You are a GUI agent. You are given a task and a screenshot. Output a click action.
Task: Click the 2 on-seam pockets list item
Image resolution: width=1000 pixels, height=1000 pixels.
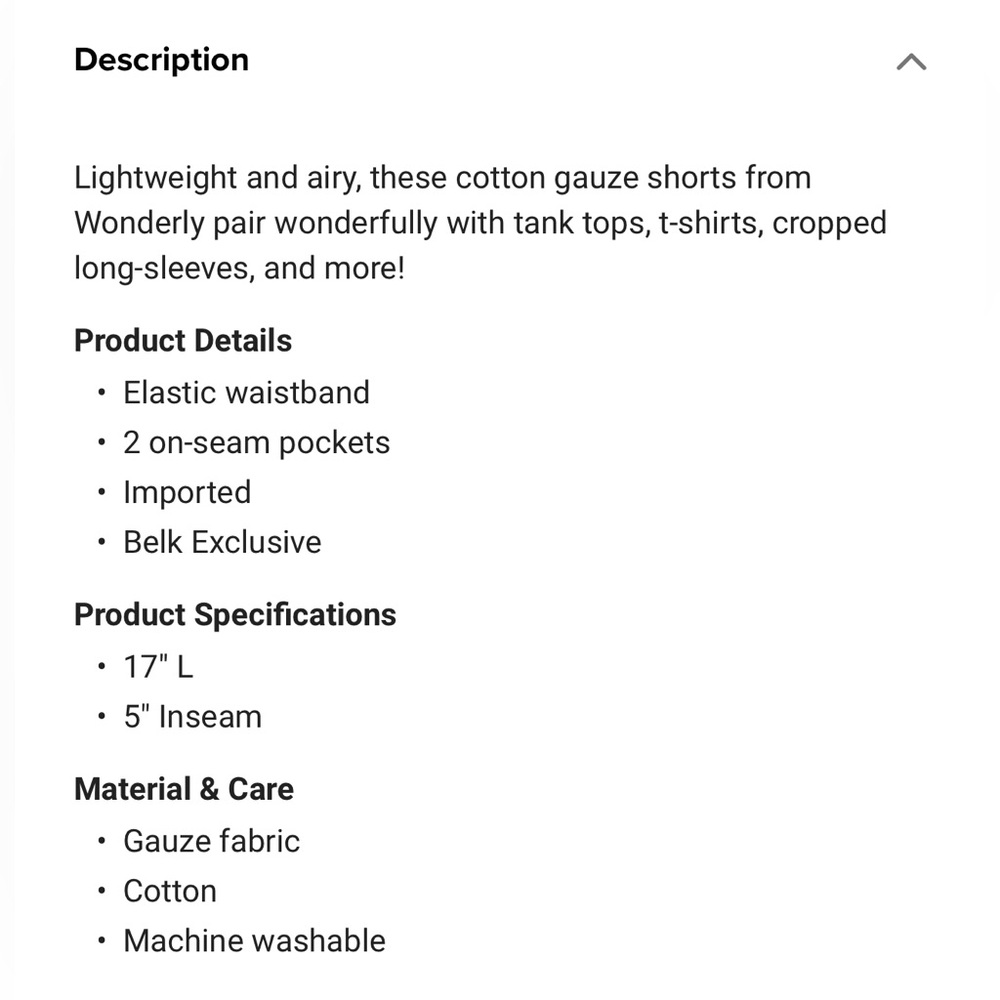[256, 442]
